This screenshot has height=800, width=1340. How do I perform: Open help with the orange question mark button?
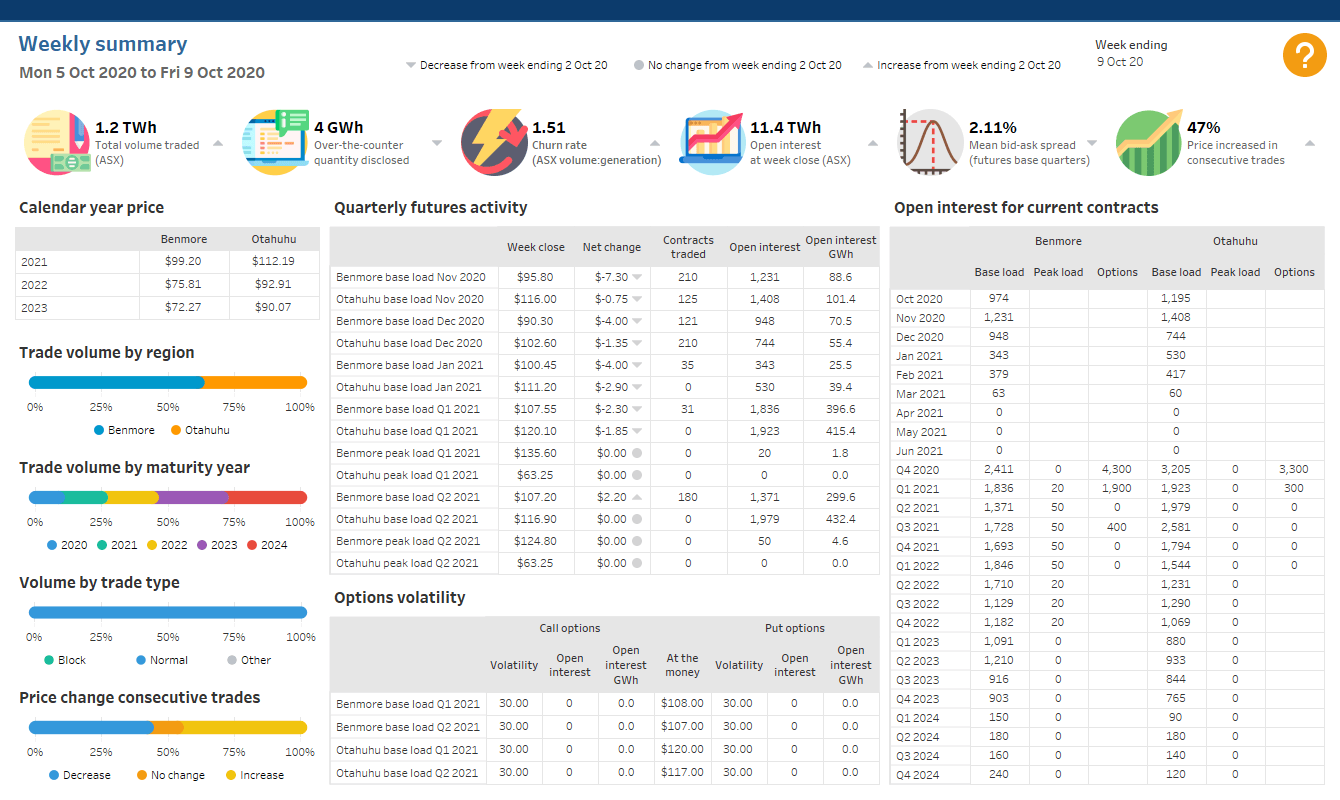1305,55
